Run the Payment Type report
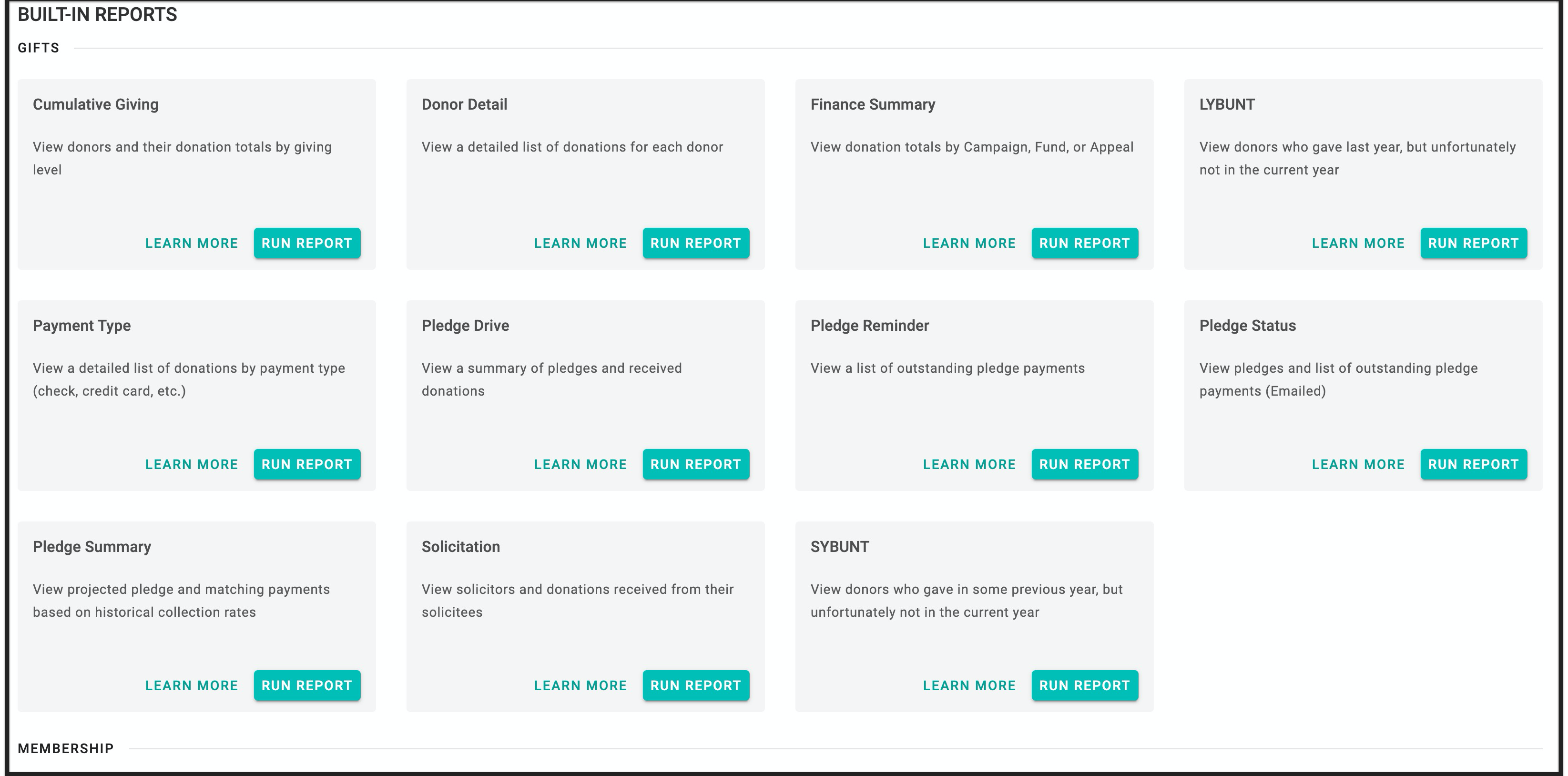The width and height of the screenshot is (1568, 776). click(307, 464)
